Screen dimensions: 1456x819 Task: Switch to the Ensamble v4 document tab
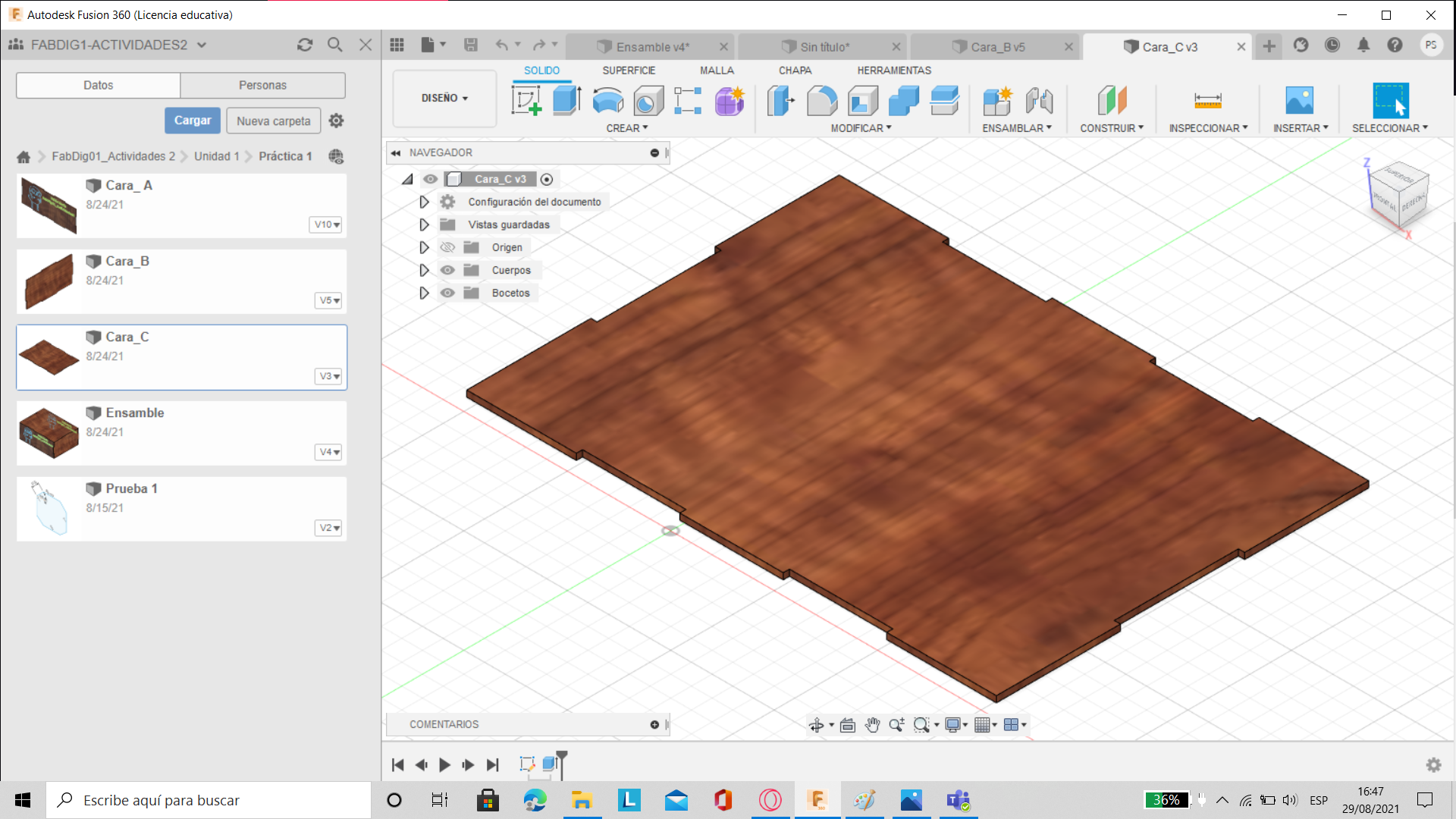click(651, 47)
